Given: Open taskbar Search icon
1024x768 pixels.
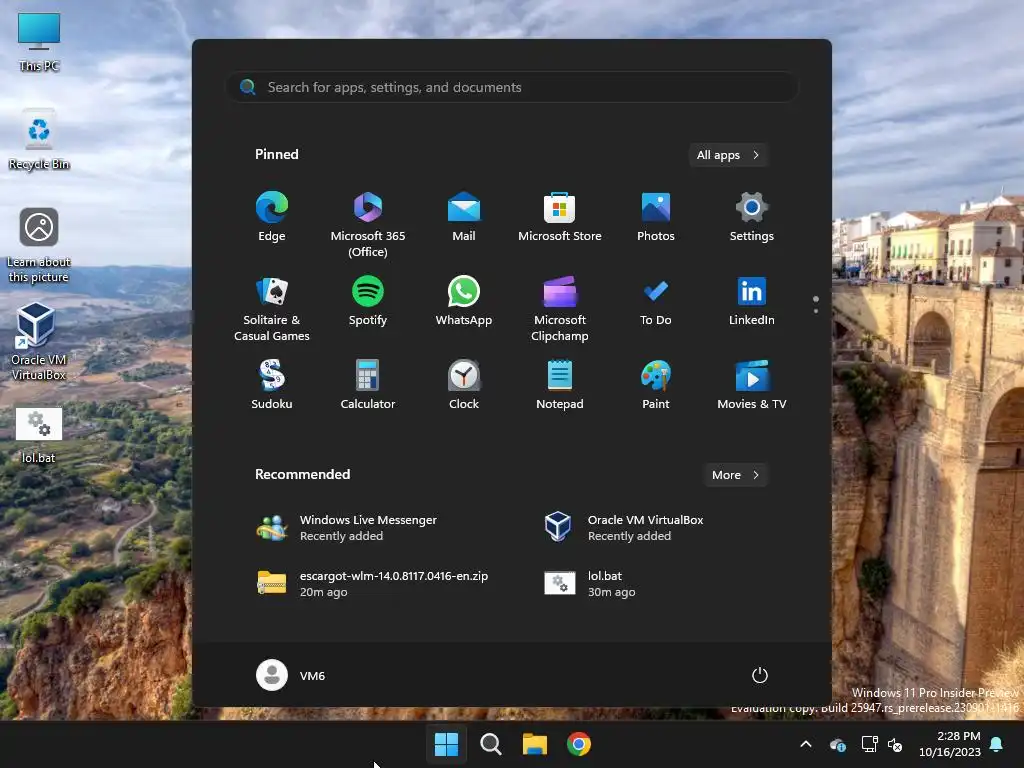Looking at the screenshot, I should click(x=490, y=744).
